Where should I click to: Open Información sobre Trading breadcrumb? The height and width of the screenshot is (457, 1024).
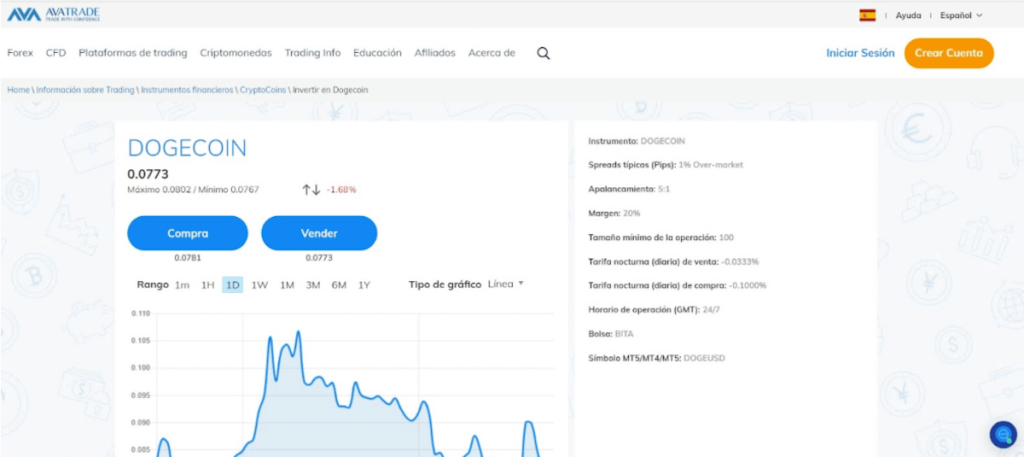coord(85,90)
